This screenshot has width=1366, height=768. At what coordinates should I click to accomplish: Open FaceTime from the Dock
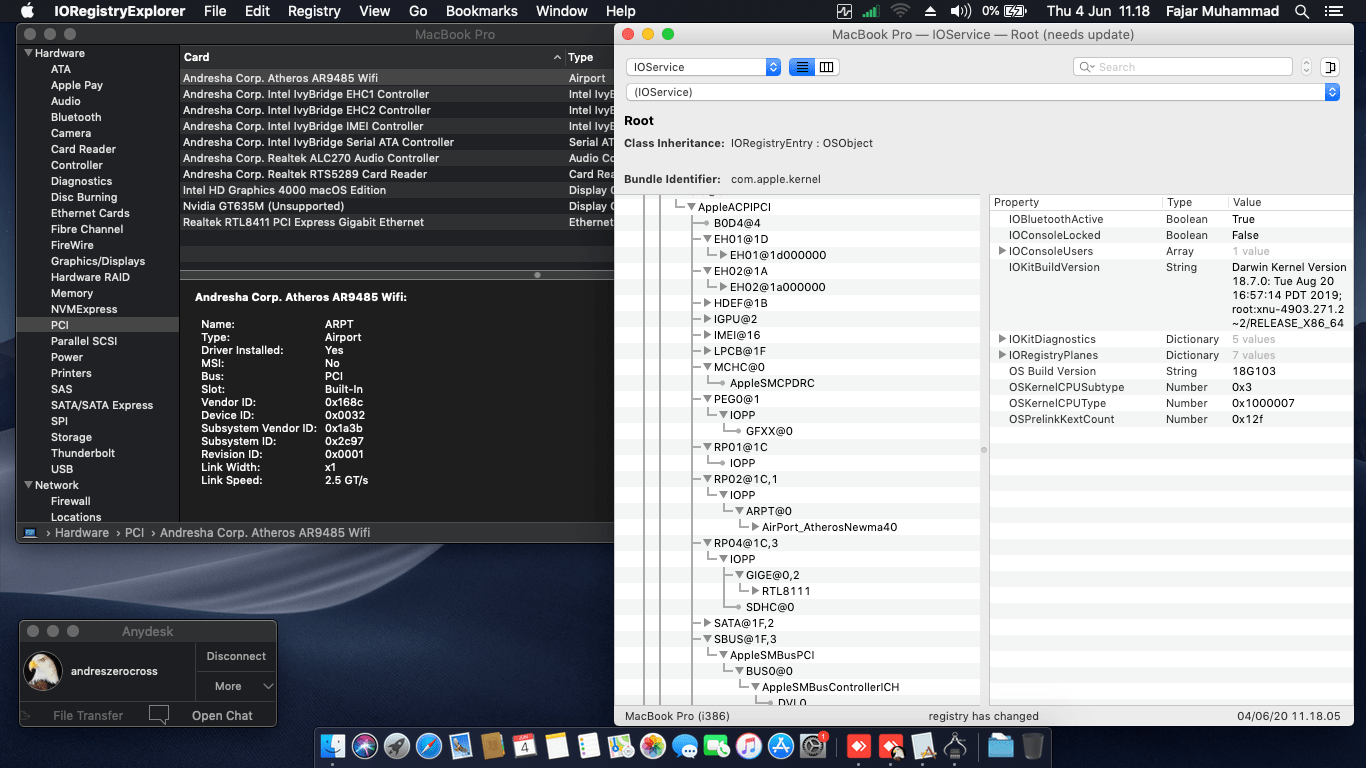717,746
